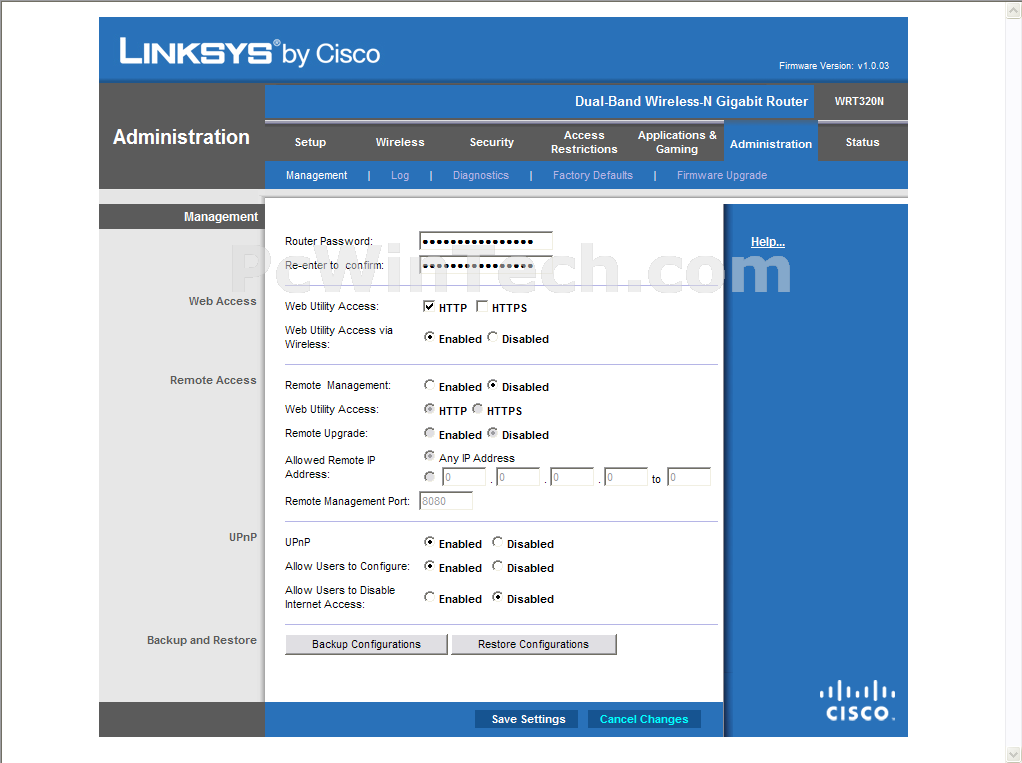Open the Setup tab
This screenshot has width=1022, height=763.
point(310,142)
